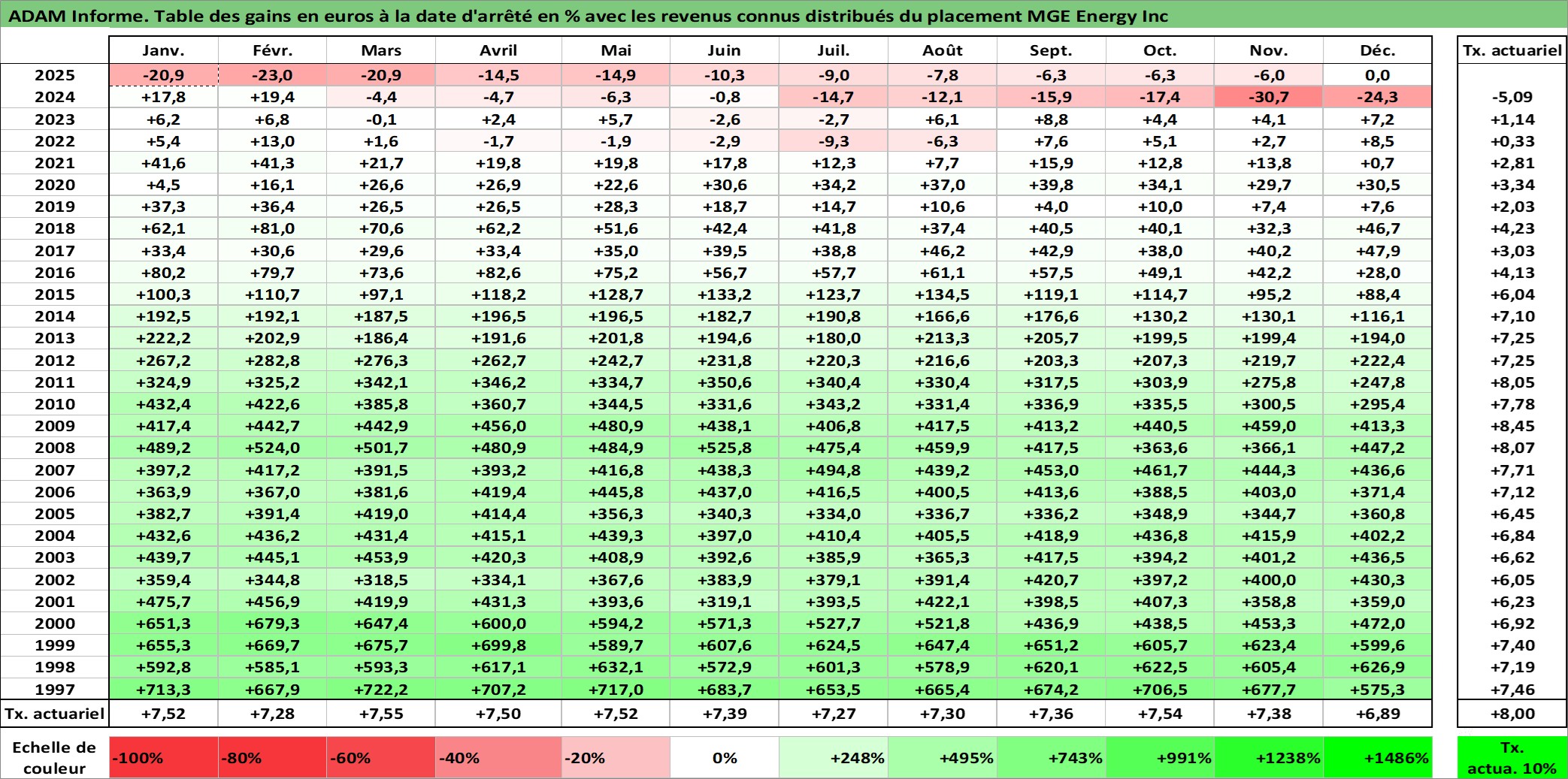
Task: Click the -40% color scale swatch
Action: [x=498, y=757]
